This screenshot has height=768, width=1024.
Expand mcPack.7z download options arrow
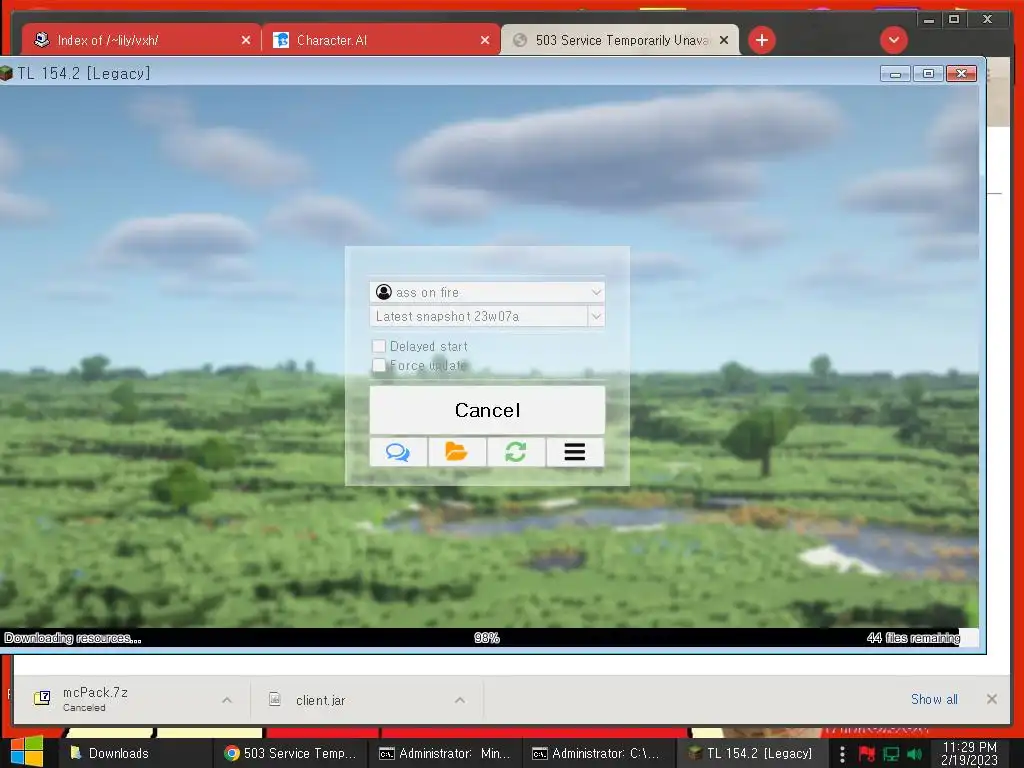(227, 700)
